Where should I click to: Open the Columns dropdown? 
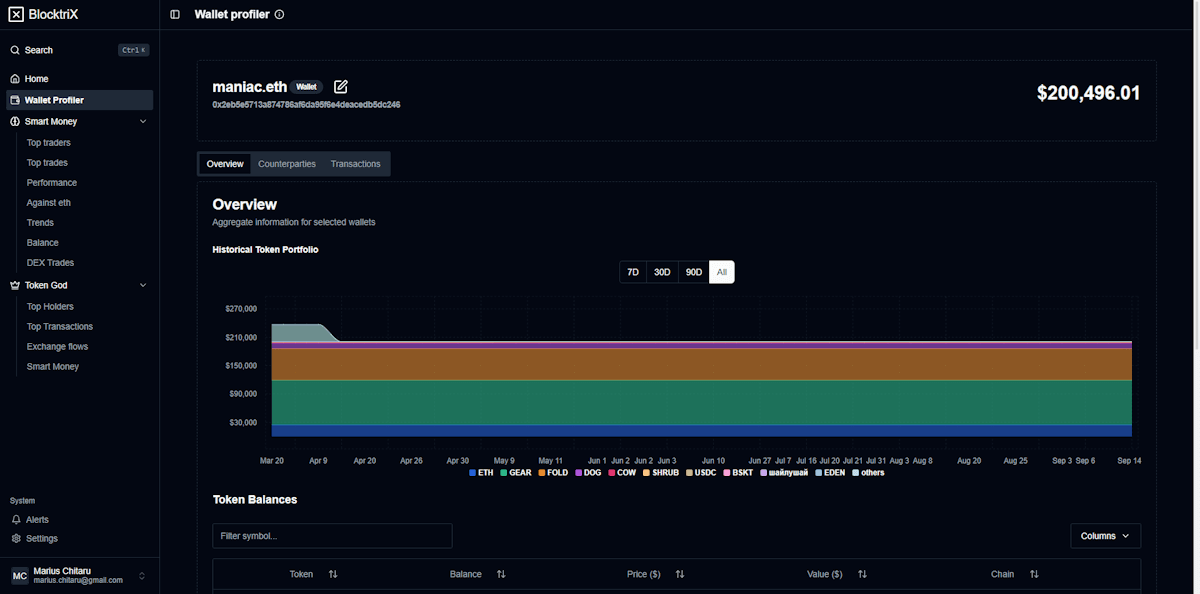[x=1105, y=535]
